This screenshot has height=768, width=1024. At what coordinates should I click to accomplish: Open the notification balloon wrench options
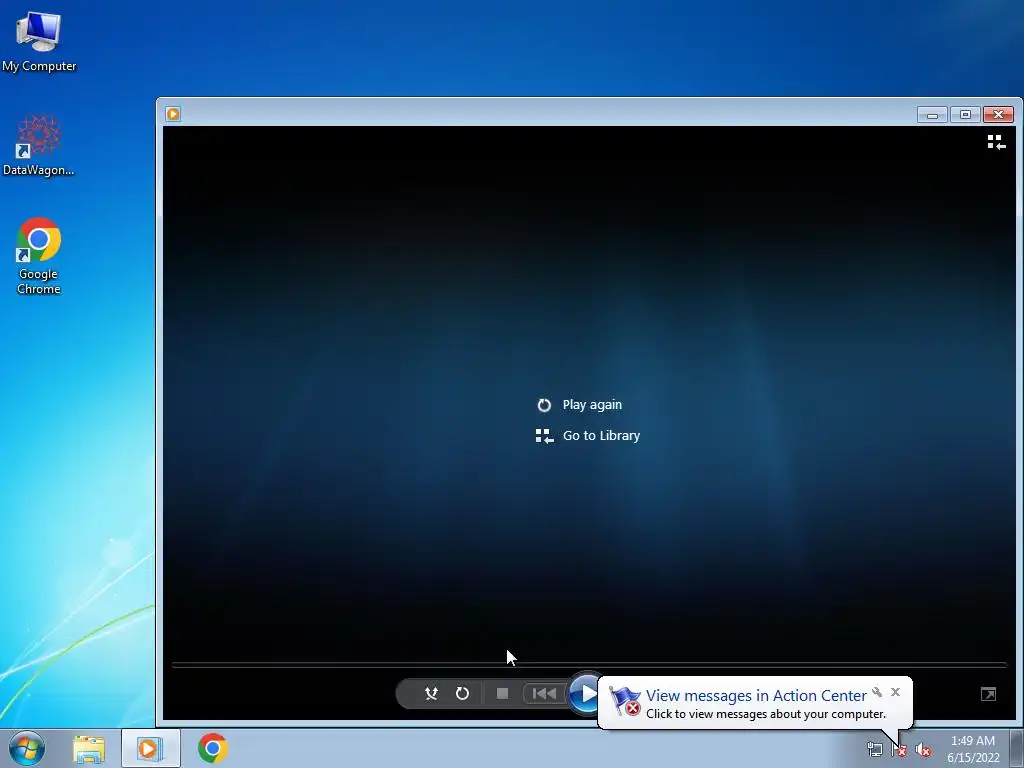coord(877,692)
